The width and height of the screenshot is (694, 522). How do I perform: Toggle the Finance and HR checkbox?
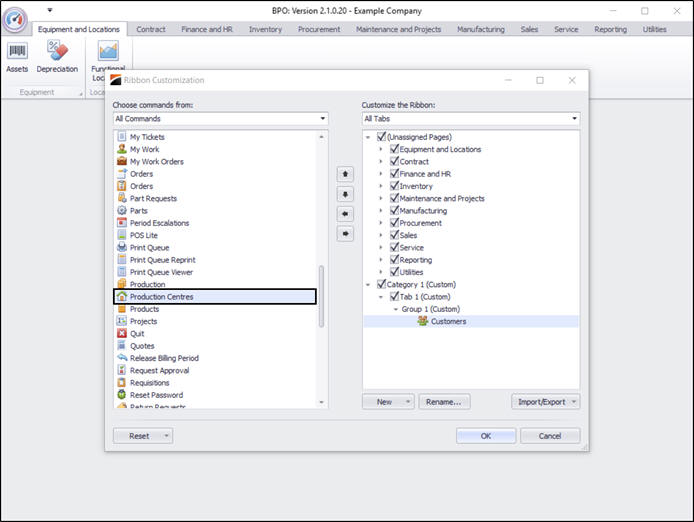pyautogui.click(x=394, y=174)
